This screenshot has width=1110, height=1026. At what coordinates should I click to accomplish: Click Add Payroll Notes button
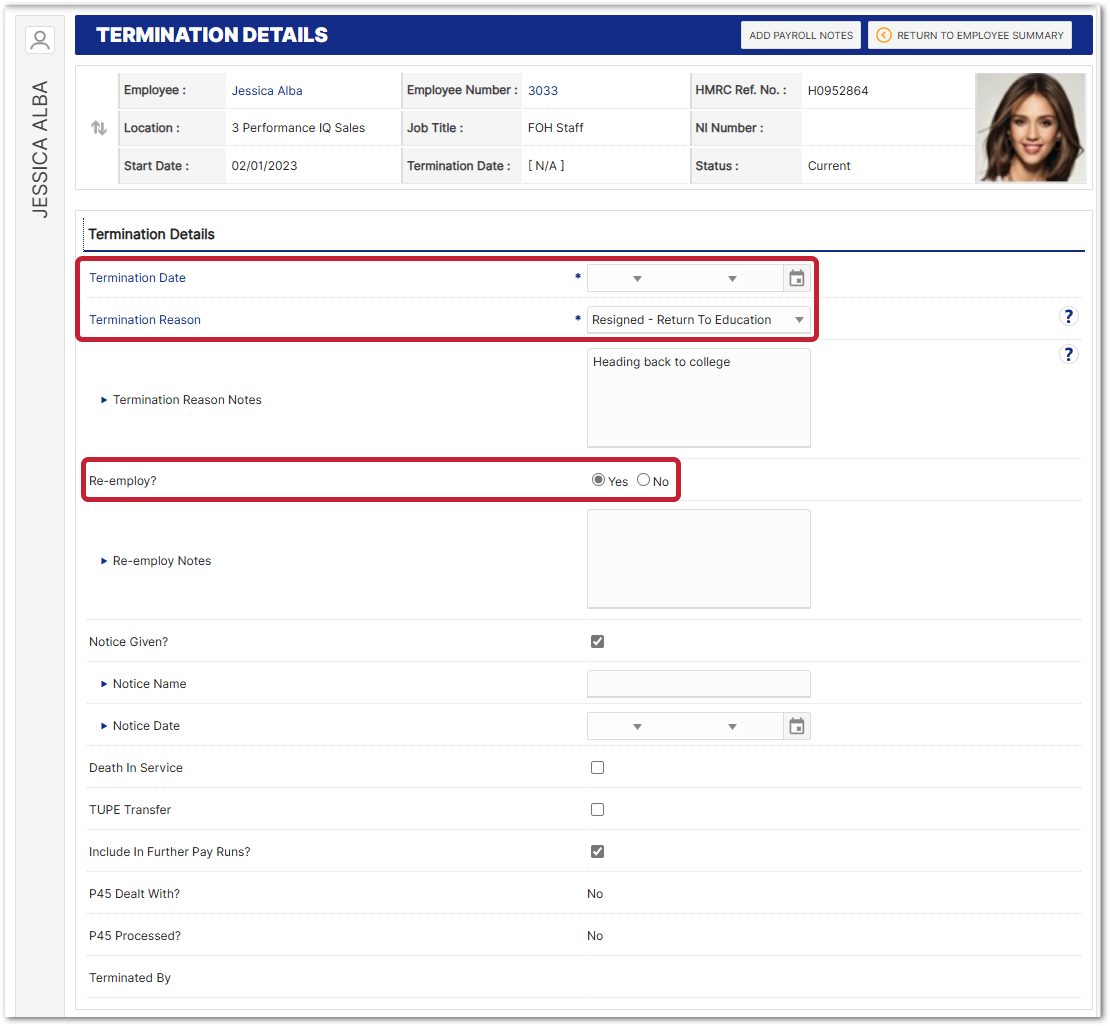point(801,35)
